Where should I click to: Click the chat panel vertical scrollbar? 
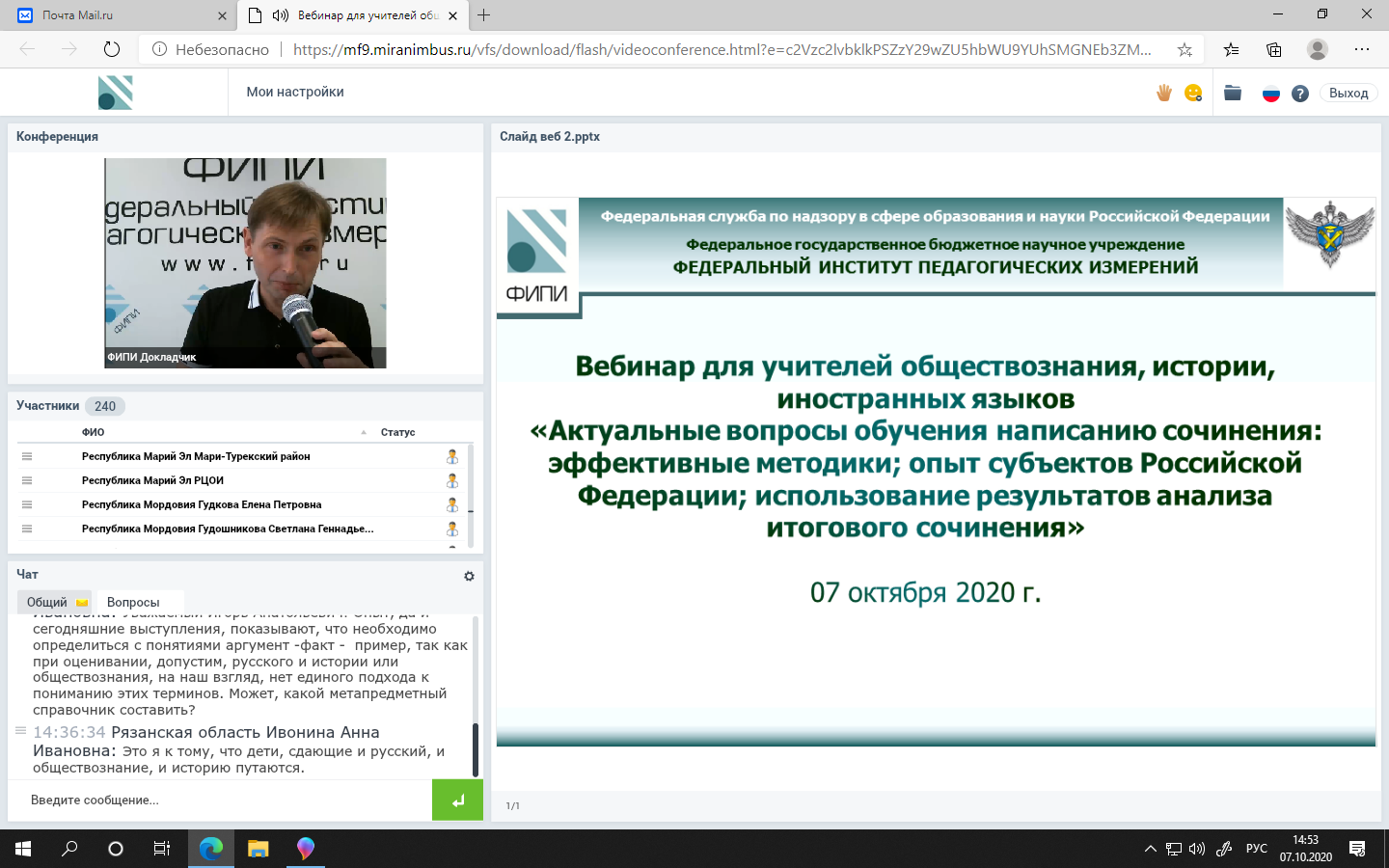pos(475,748)
